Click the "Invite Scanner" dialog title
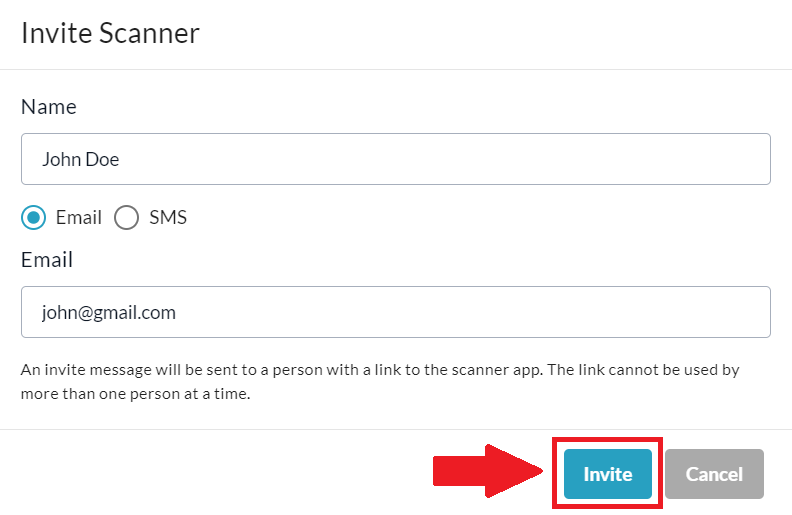The height and width of the screenshot is (515, 792). [110, 33]
